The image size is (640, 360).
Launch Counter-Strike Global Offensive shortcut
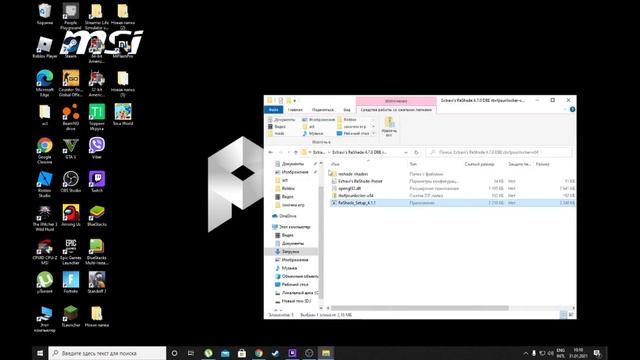pyautogui.click(x=71, y=83)
